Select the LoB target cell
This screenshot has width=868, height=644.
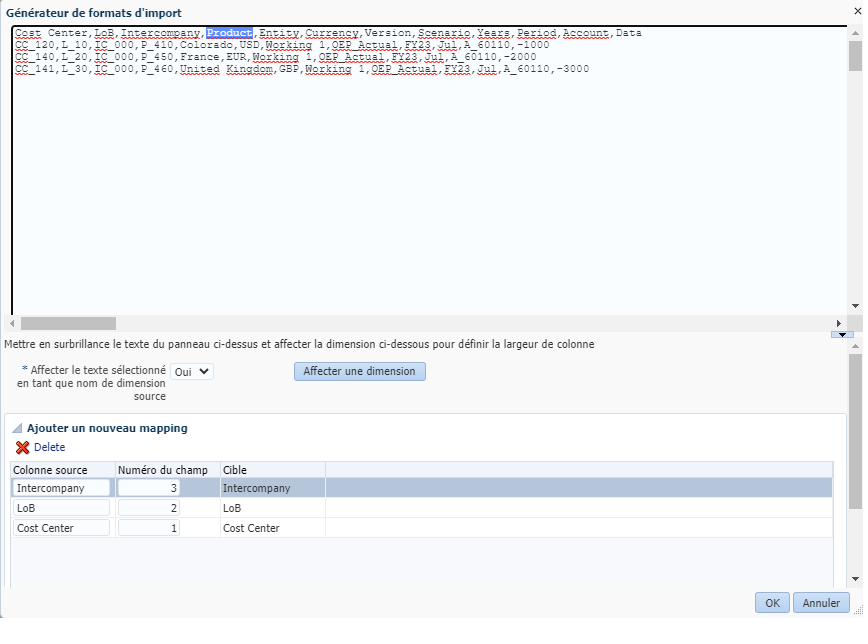(272, 508)
